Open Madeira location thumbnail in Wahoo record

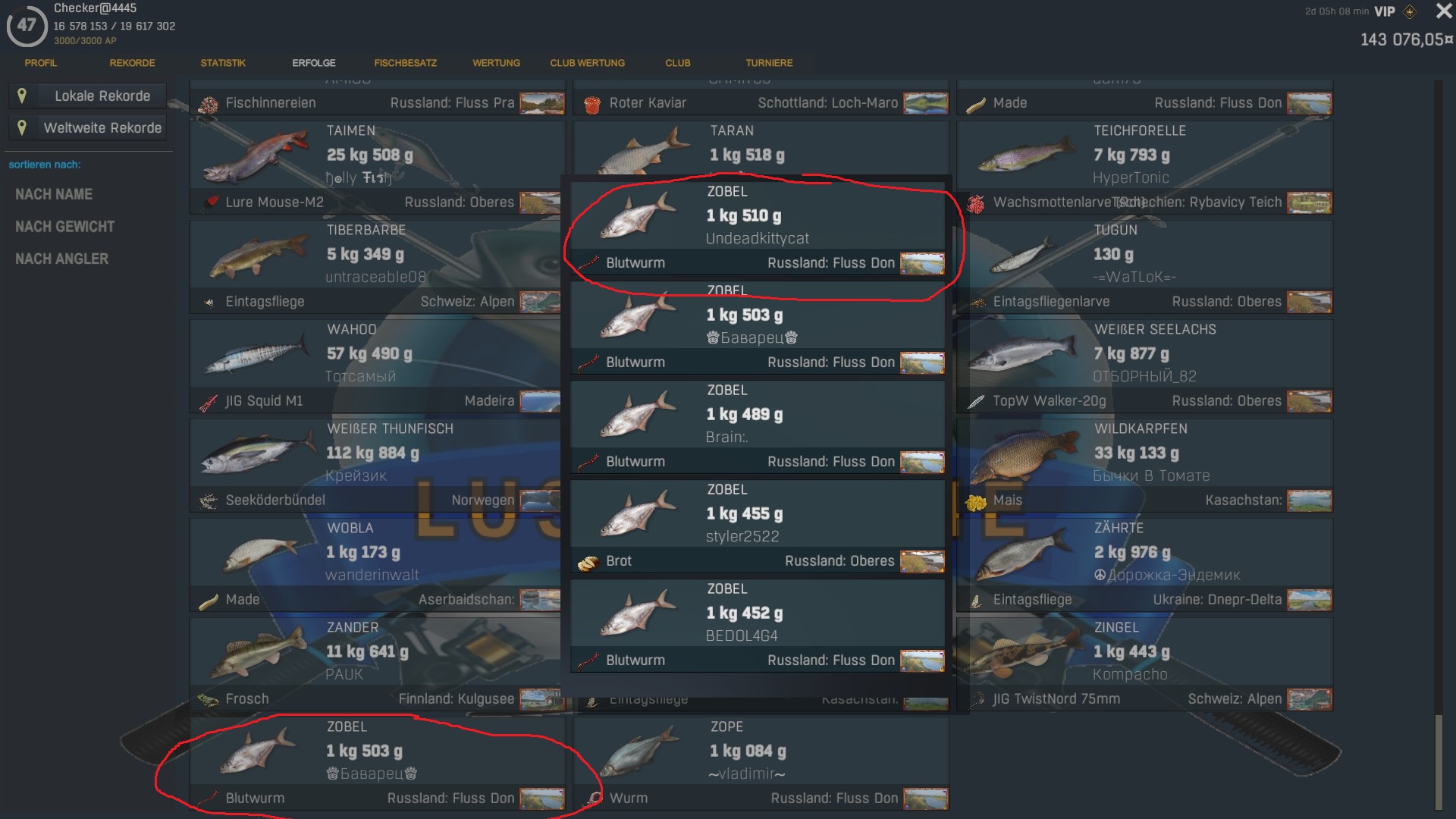[x=540, y=401]
